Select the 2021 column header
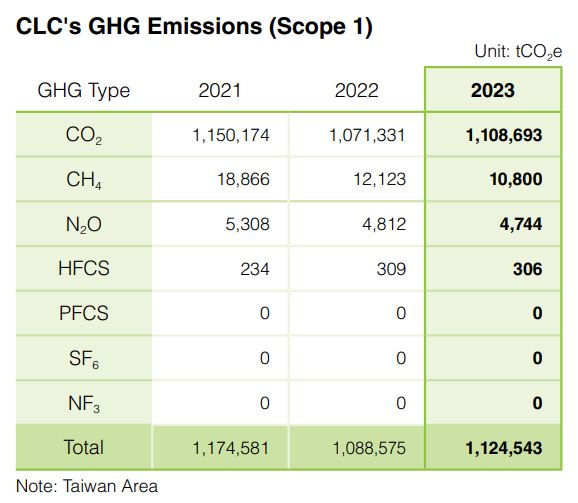This screenshot has height=503, width=578. click(x=220, y=91)
